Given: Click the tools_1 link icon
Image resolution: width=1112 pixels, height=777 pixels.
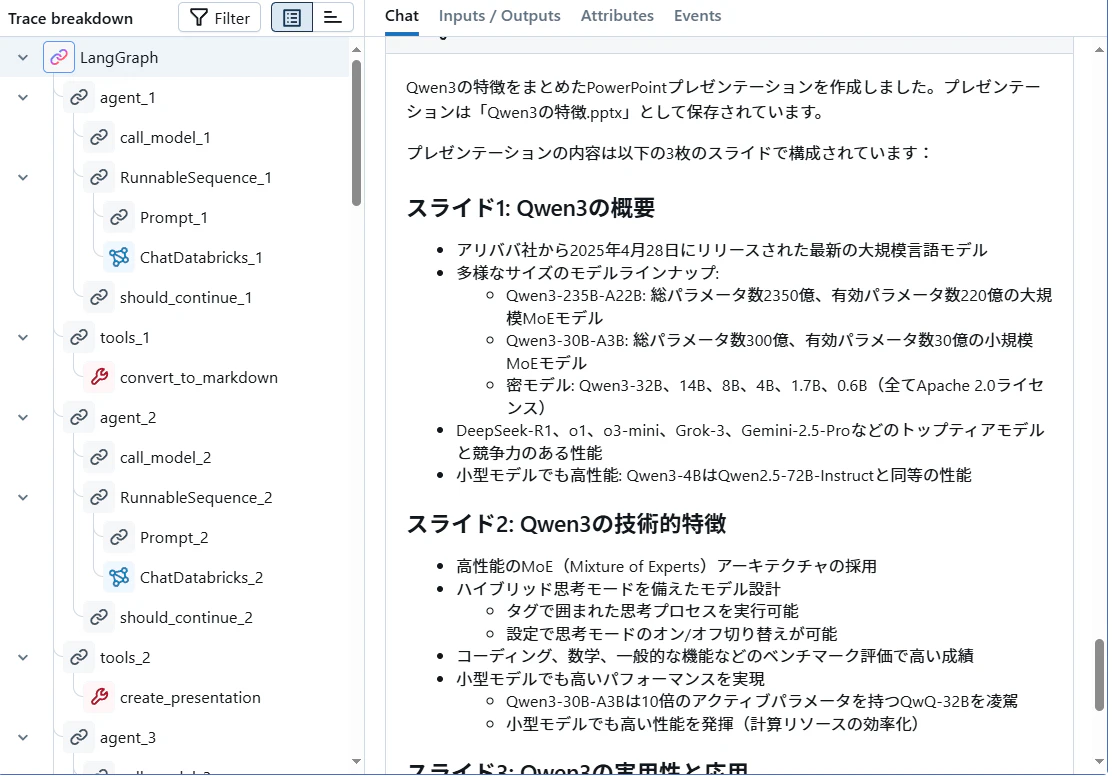Looking at the screenshot, I should click(x=79, y=337).
